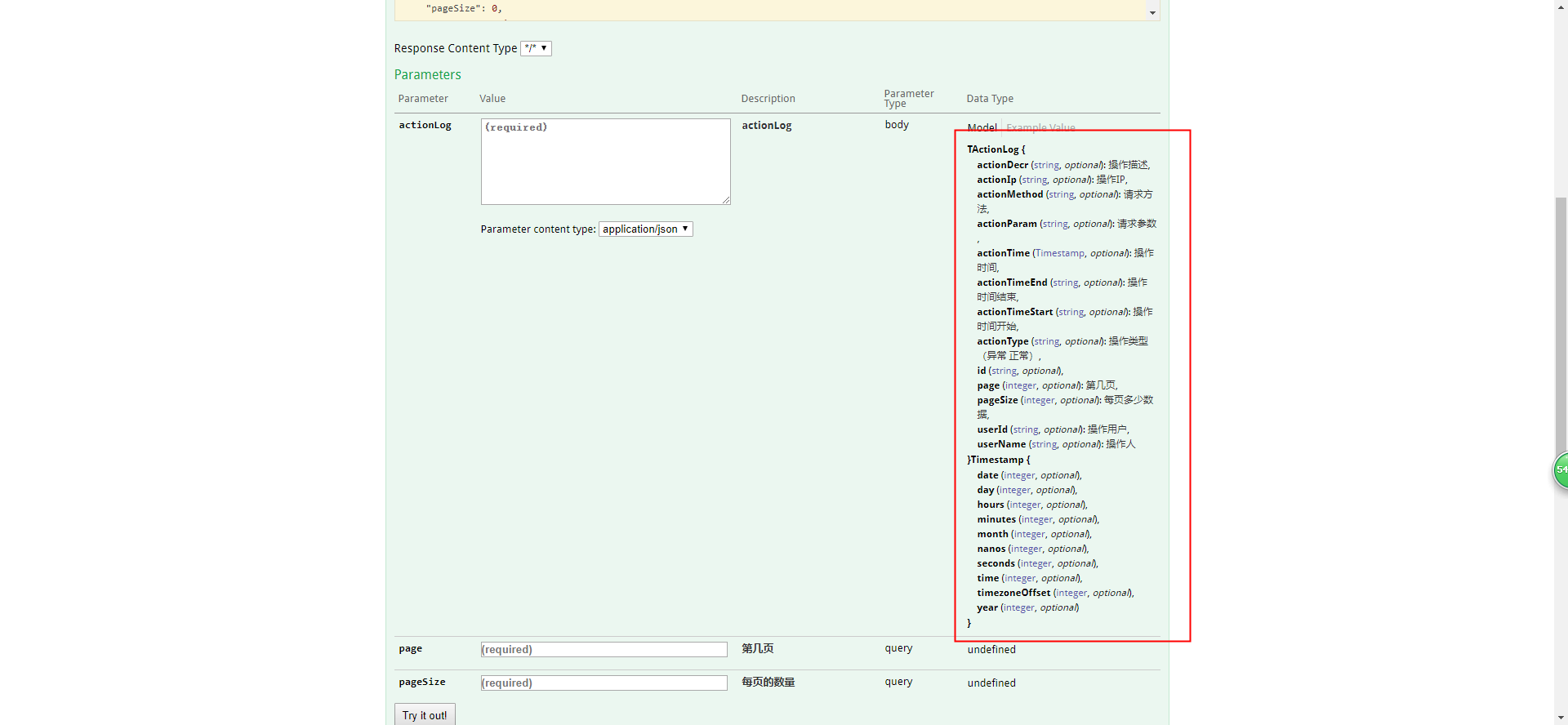
Task: Click the JSON code box scroll-down arrow
Action: click(x=1152, y=12)
